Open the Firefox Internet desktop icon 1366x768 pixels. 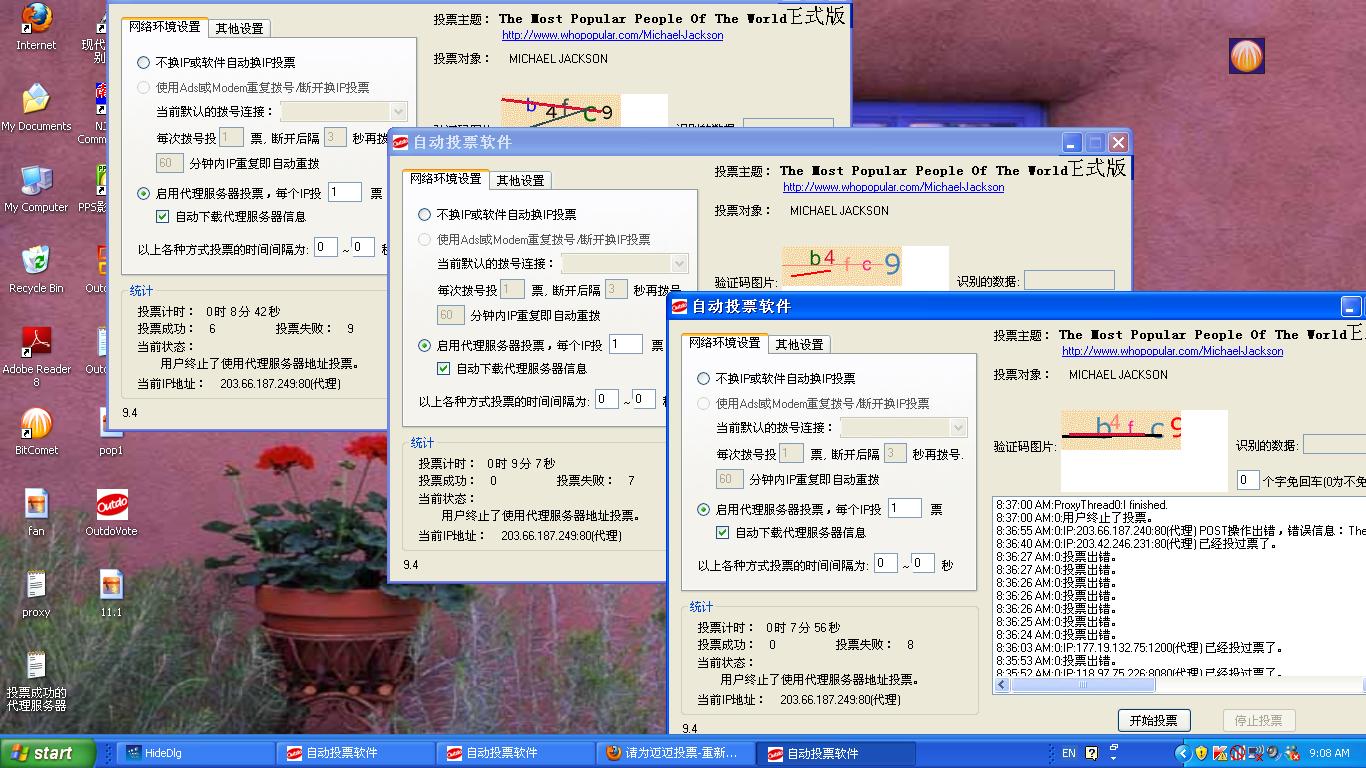click(36, 20)
